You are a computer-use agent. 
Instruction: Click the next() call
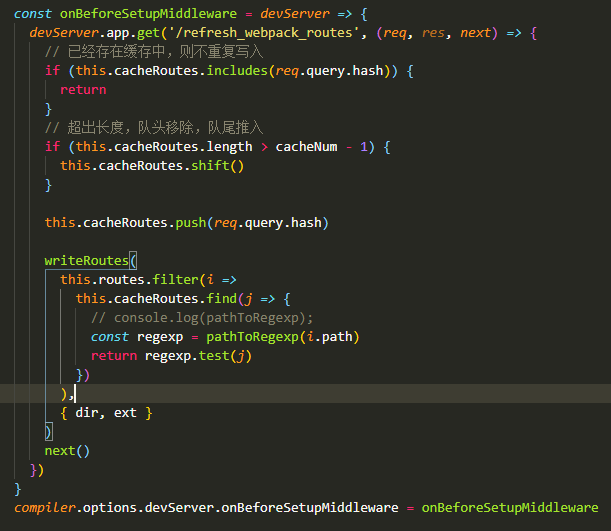(67, 451)
